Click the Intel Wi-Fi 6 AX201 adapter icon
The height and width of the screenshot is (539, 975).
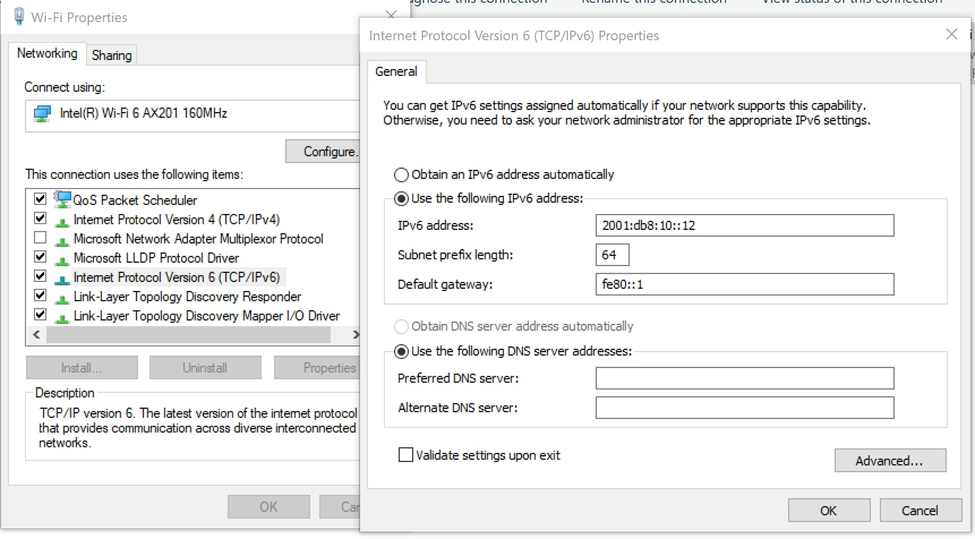[42, 114]
